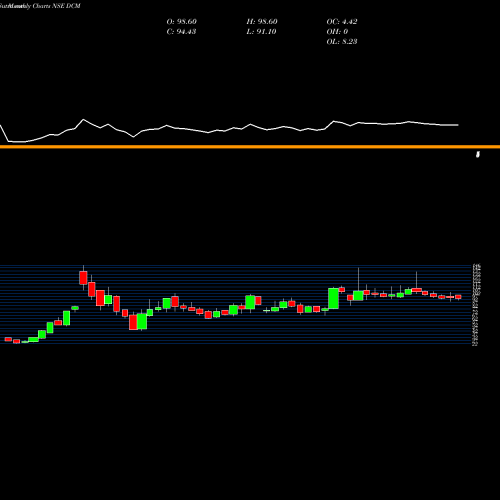
Task: Click the close price value C: 94.43
Action: click(181, 32)
